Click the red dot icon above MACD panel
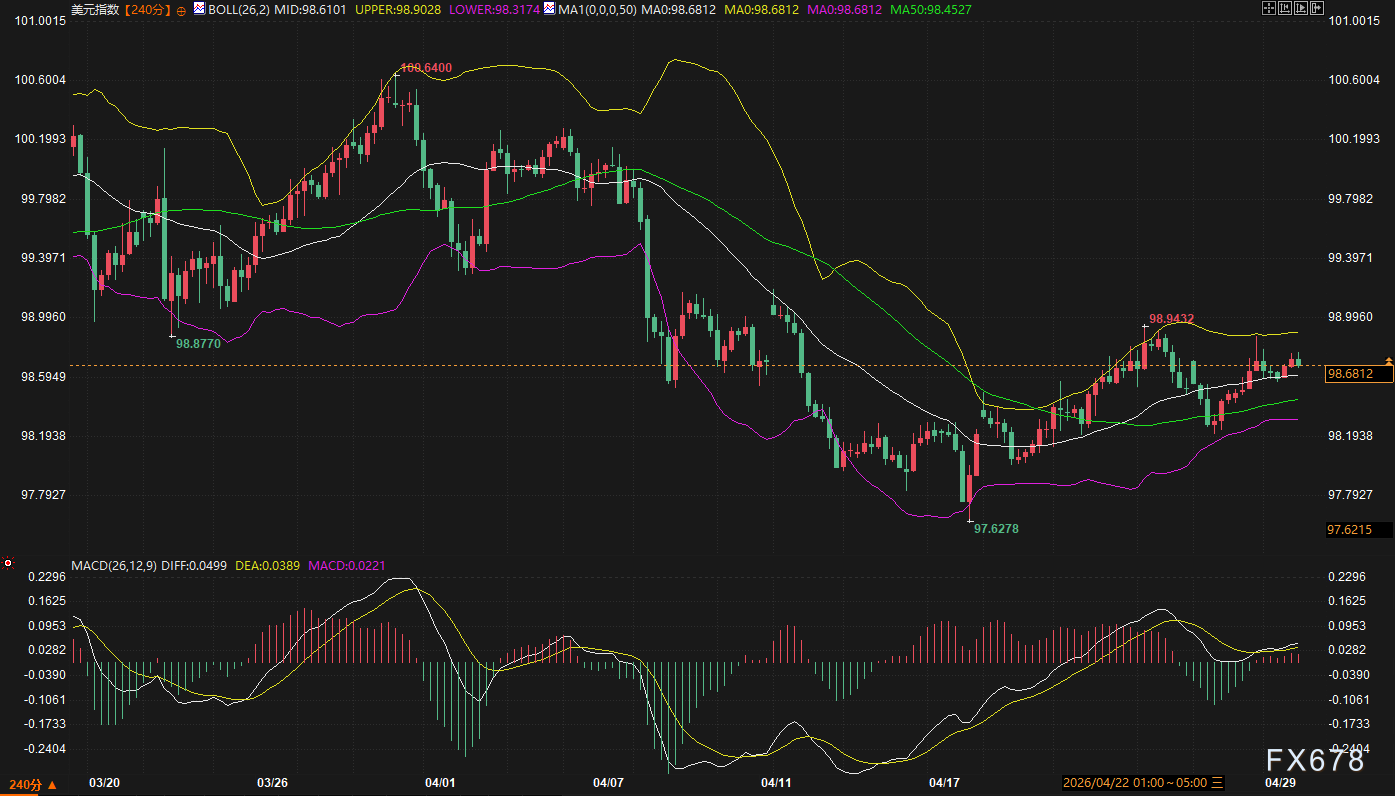 pos(8,564)
